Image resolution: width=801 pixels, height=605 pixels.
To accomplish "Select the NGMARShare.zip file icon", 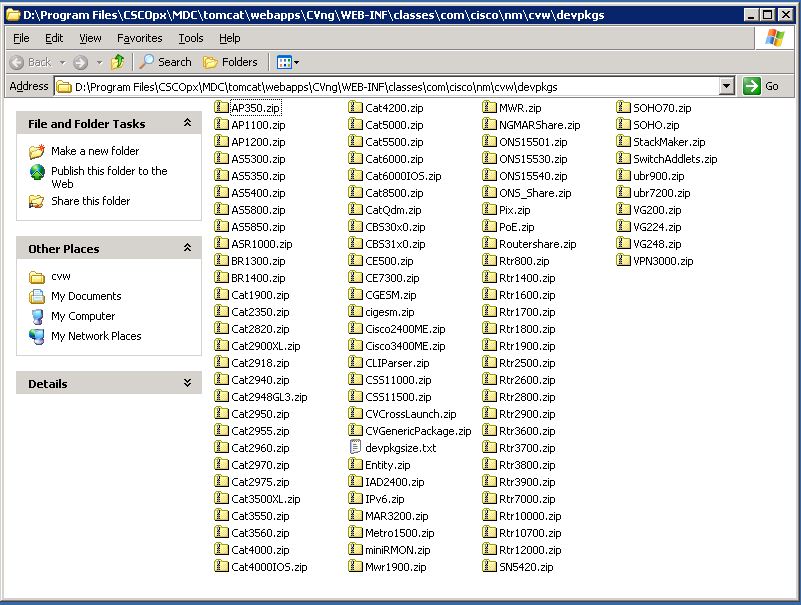I will click(x=489, y=124).
